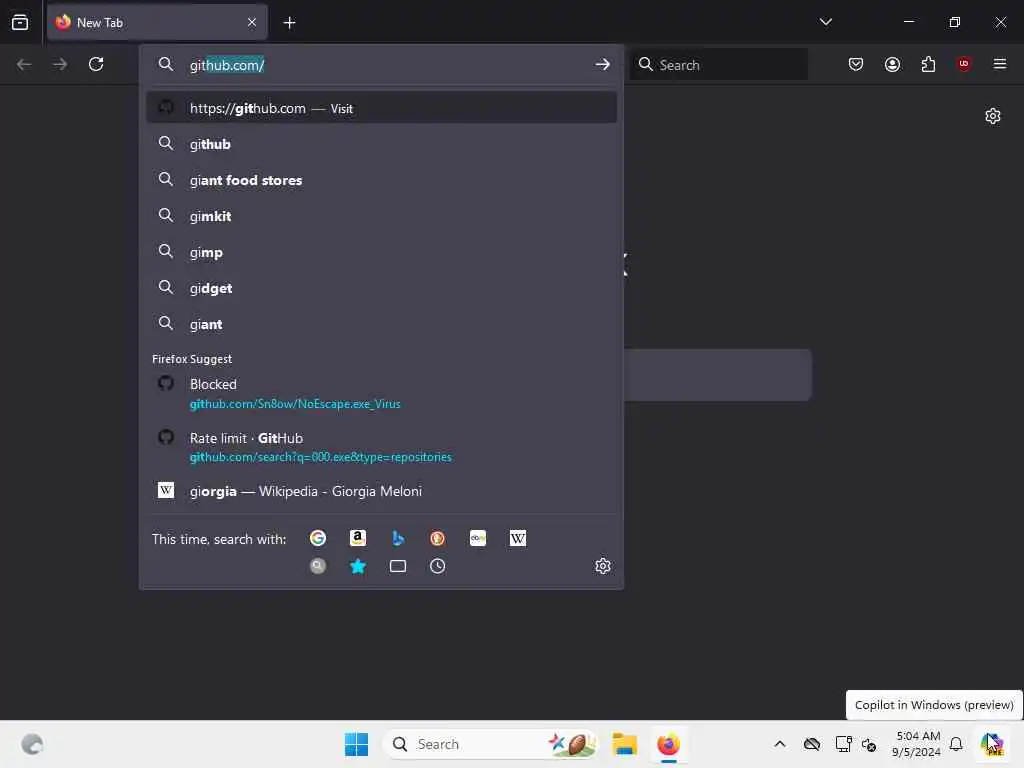Search bookmarks with star icon
The width and height of the screenshot is (1024, 768).
pos(358,566)
